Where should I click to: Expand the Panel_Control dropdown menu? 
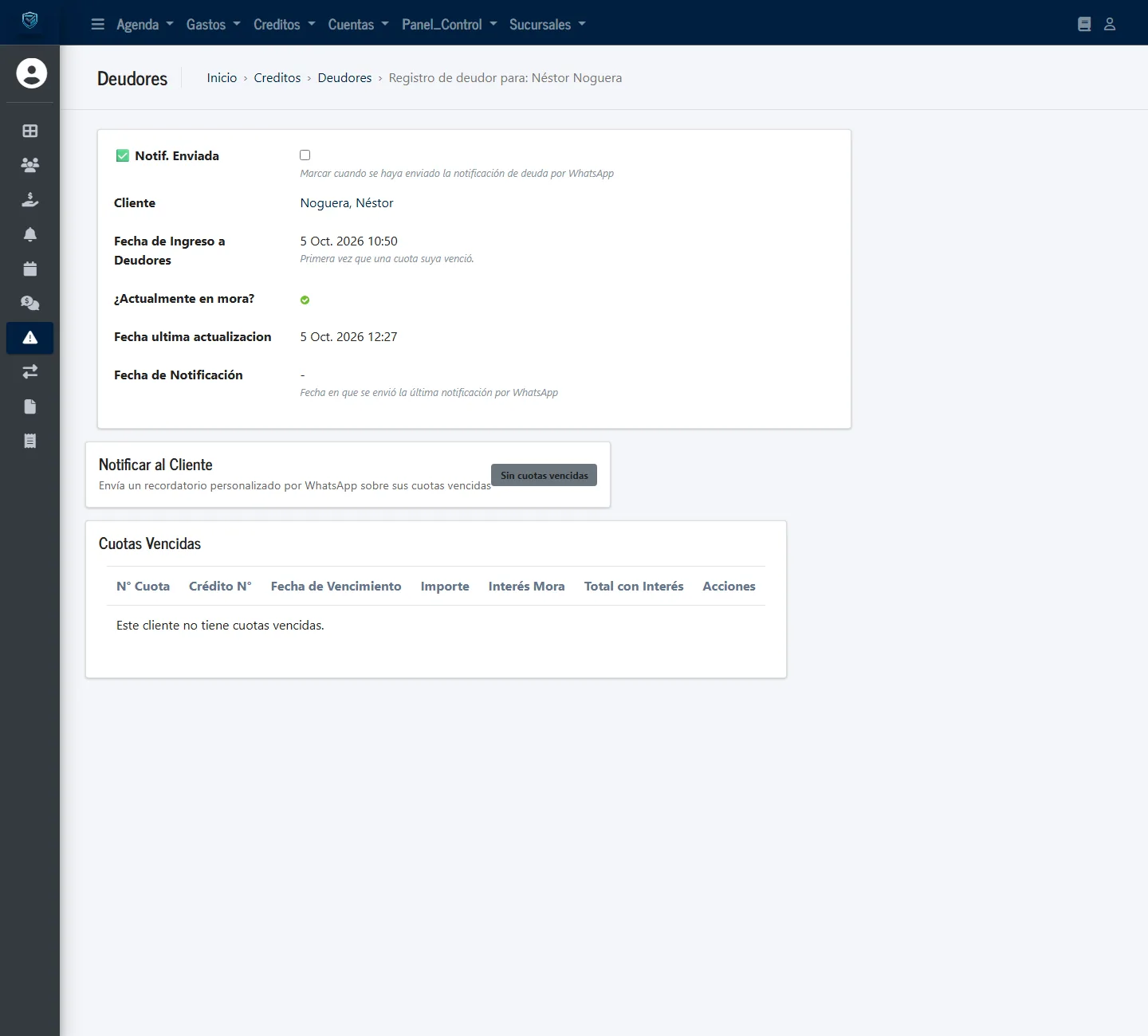pos(450,25)
